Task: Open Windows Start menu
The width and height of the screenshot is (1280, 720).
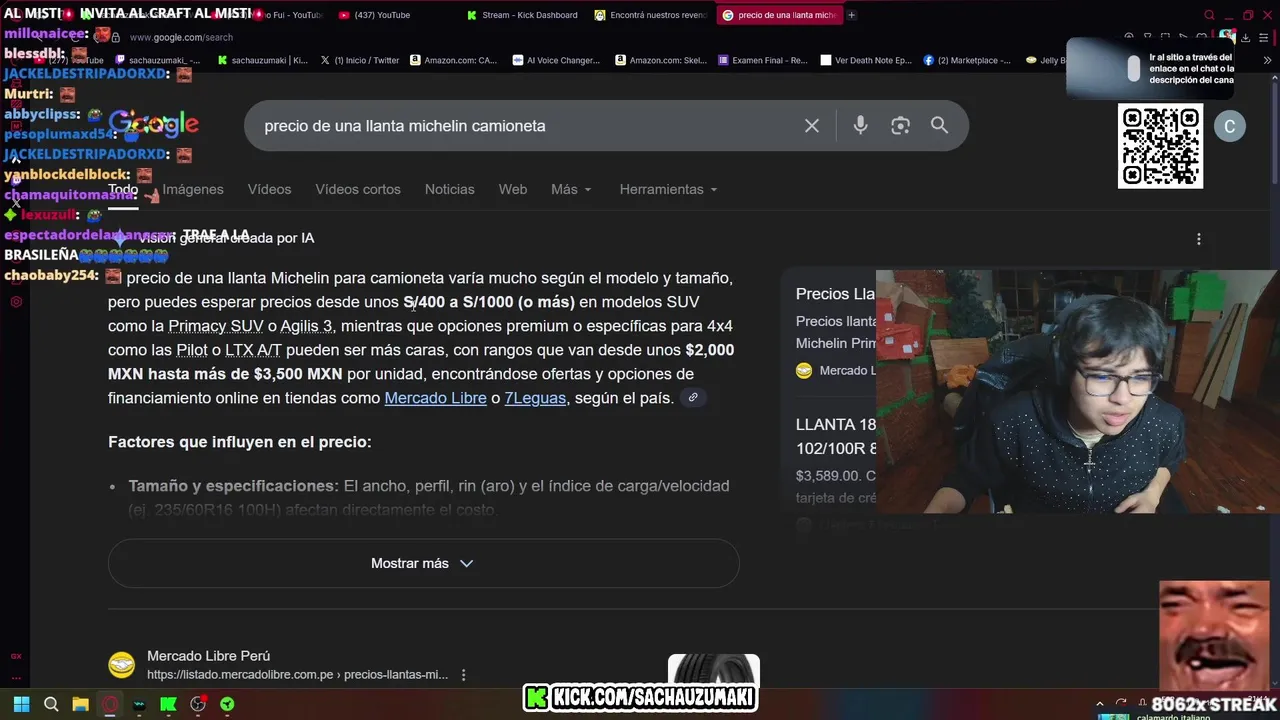Action: [x=21, y=704]
